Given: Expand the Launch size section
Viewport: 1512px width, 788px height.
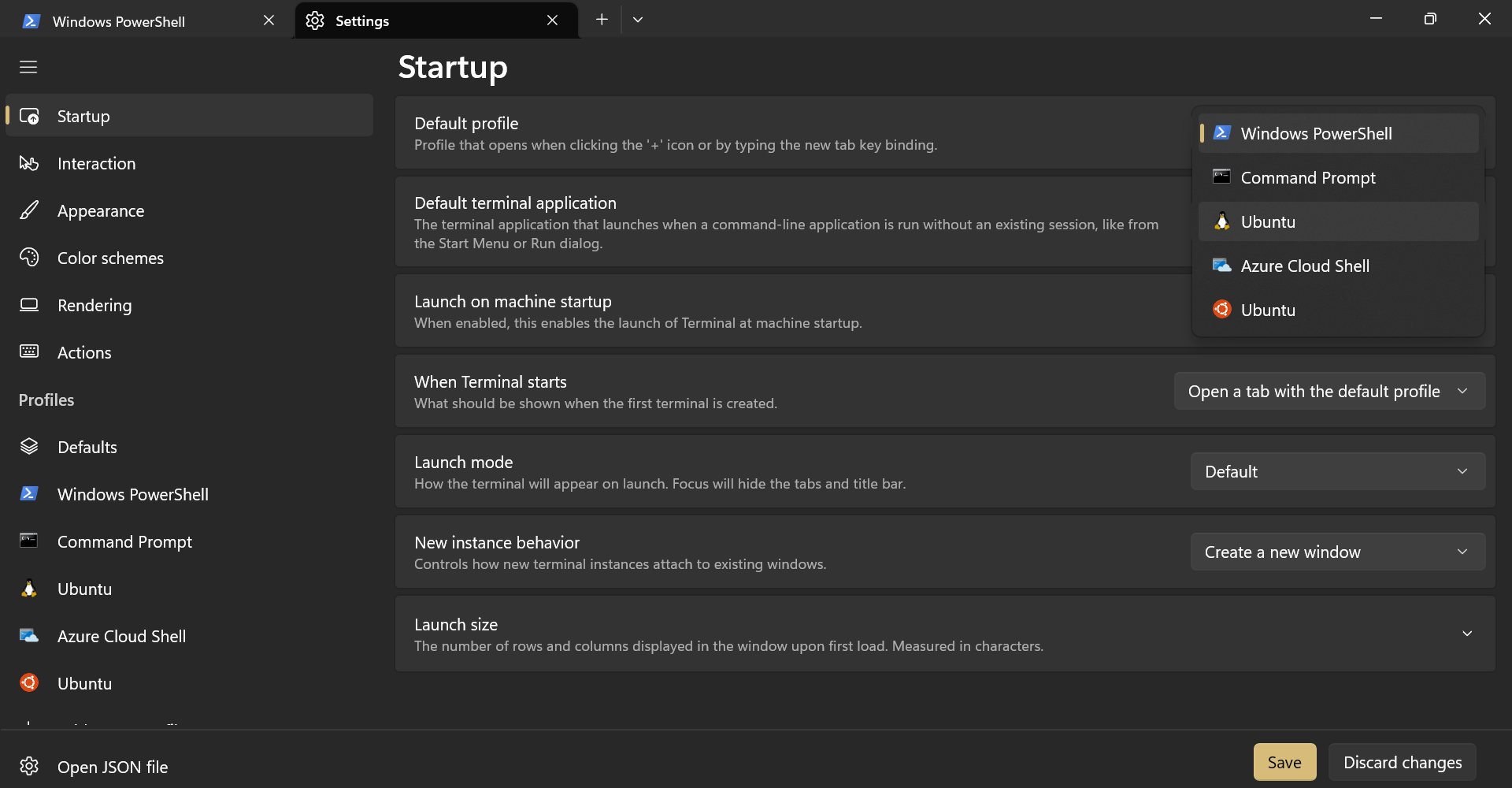Looking at the screenshot, I should click(x=1467, y=634).
